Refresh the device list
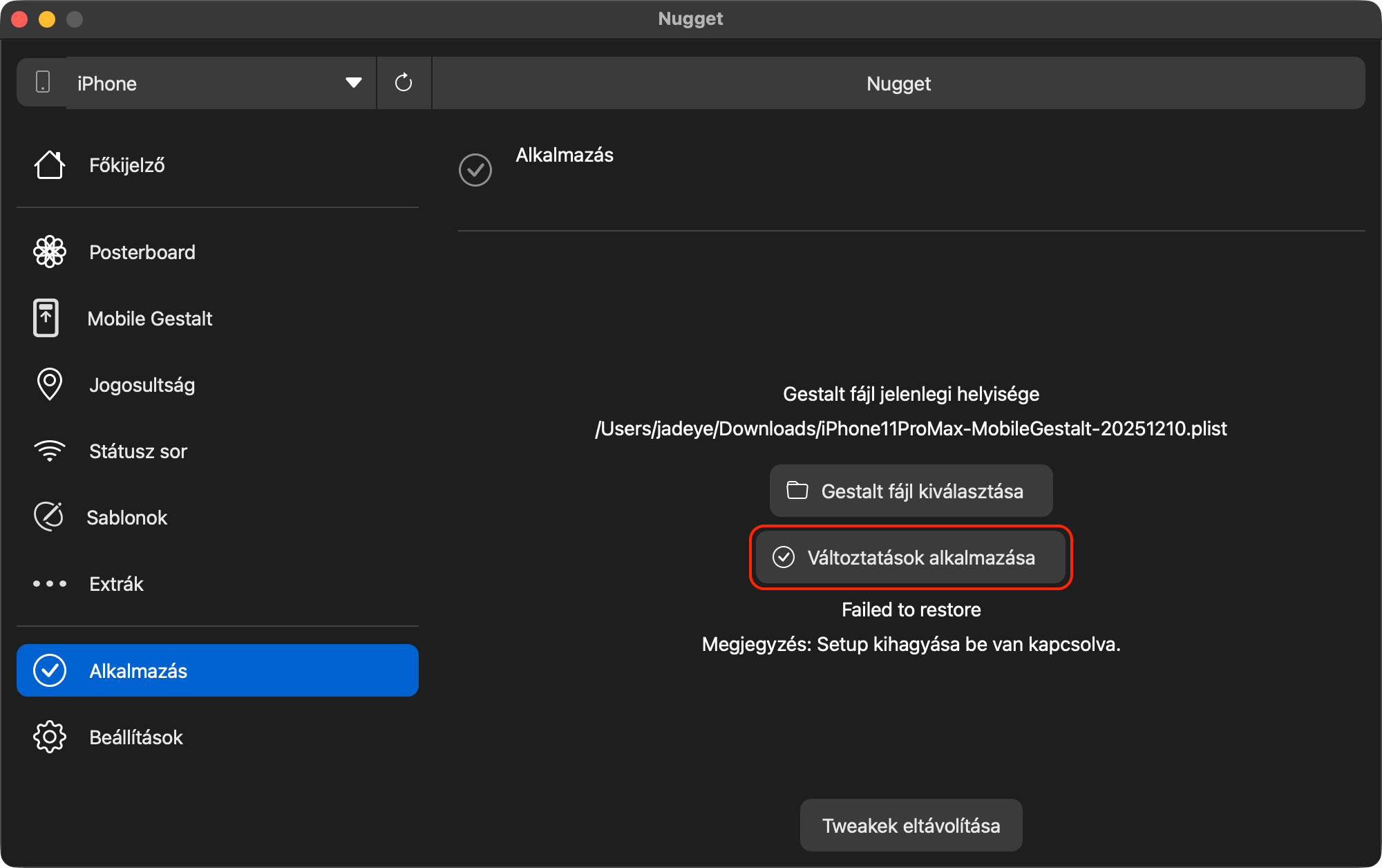 coord(404,83)
